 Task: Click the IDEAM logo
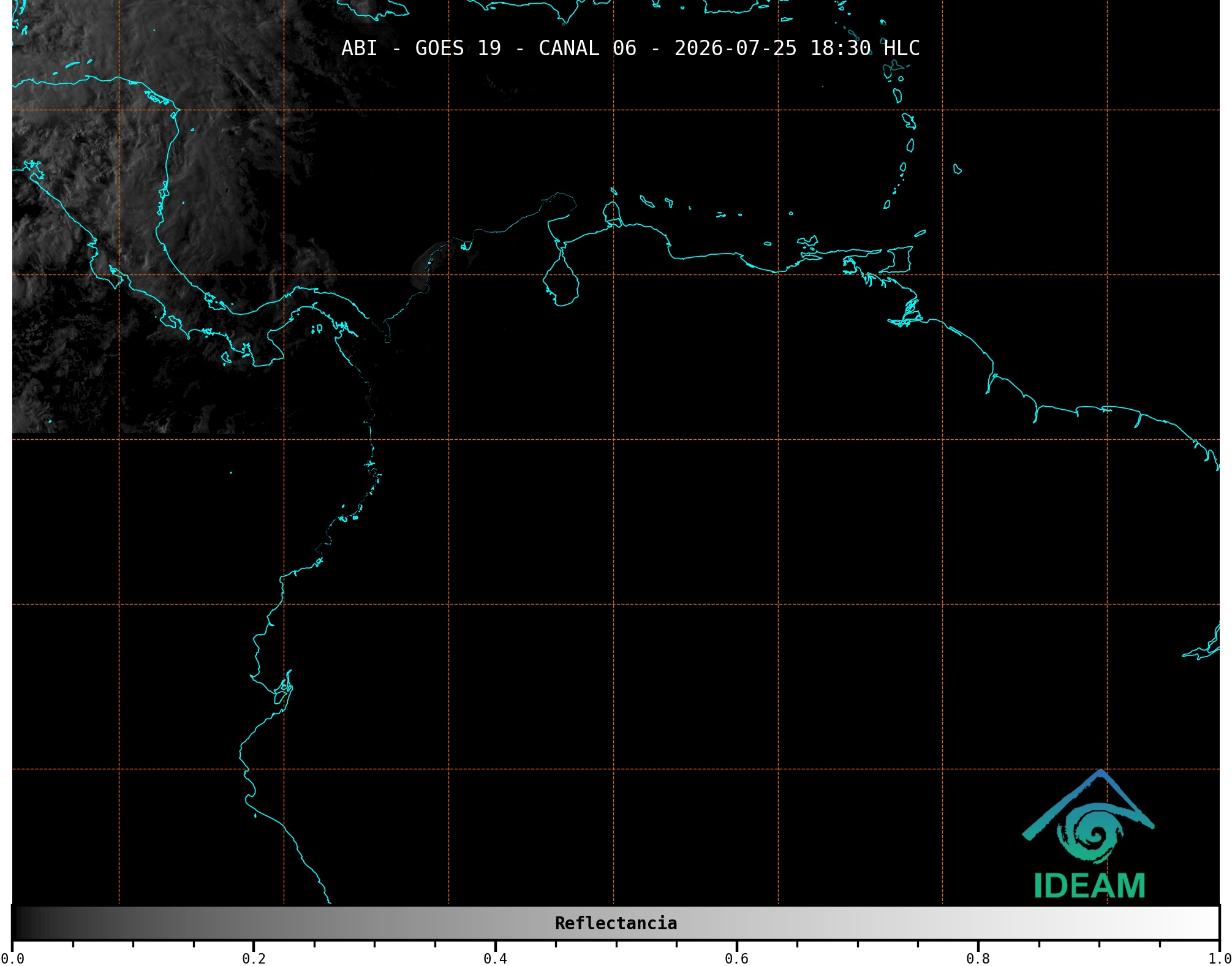click(1089, 834)
